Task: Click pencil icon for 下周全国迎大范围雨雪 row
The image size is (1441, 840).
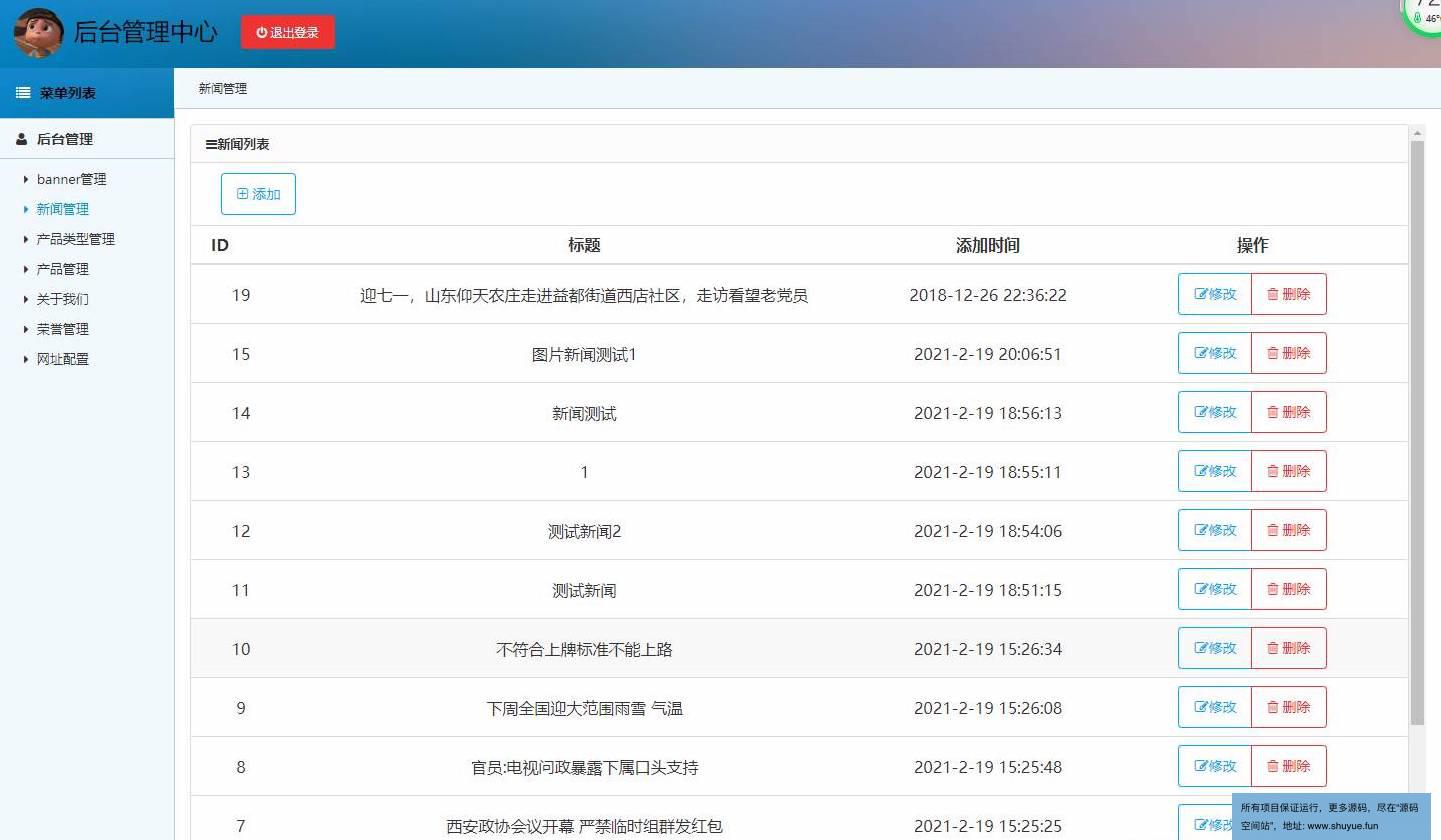Action: 1201,707
